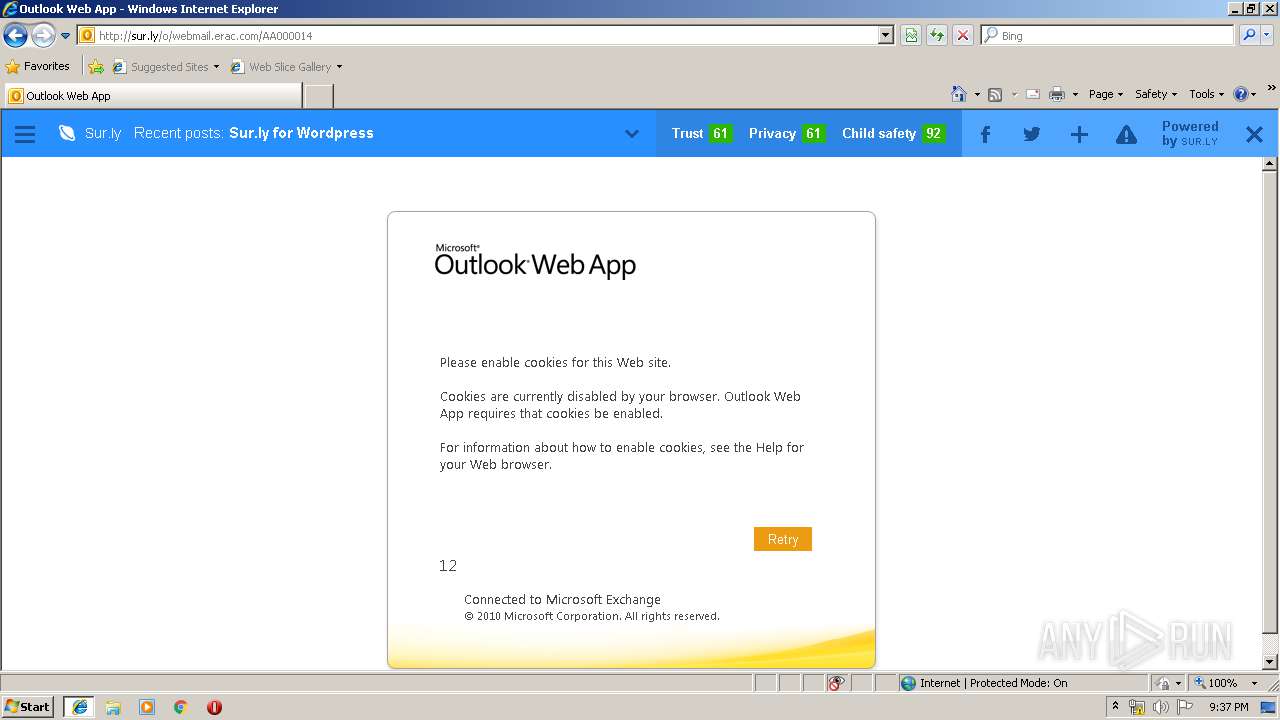The width and height of the screenshot is (1280, 720).
Task: Select the Outlook Web App tab
Action: click(152, 96)
